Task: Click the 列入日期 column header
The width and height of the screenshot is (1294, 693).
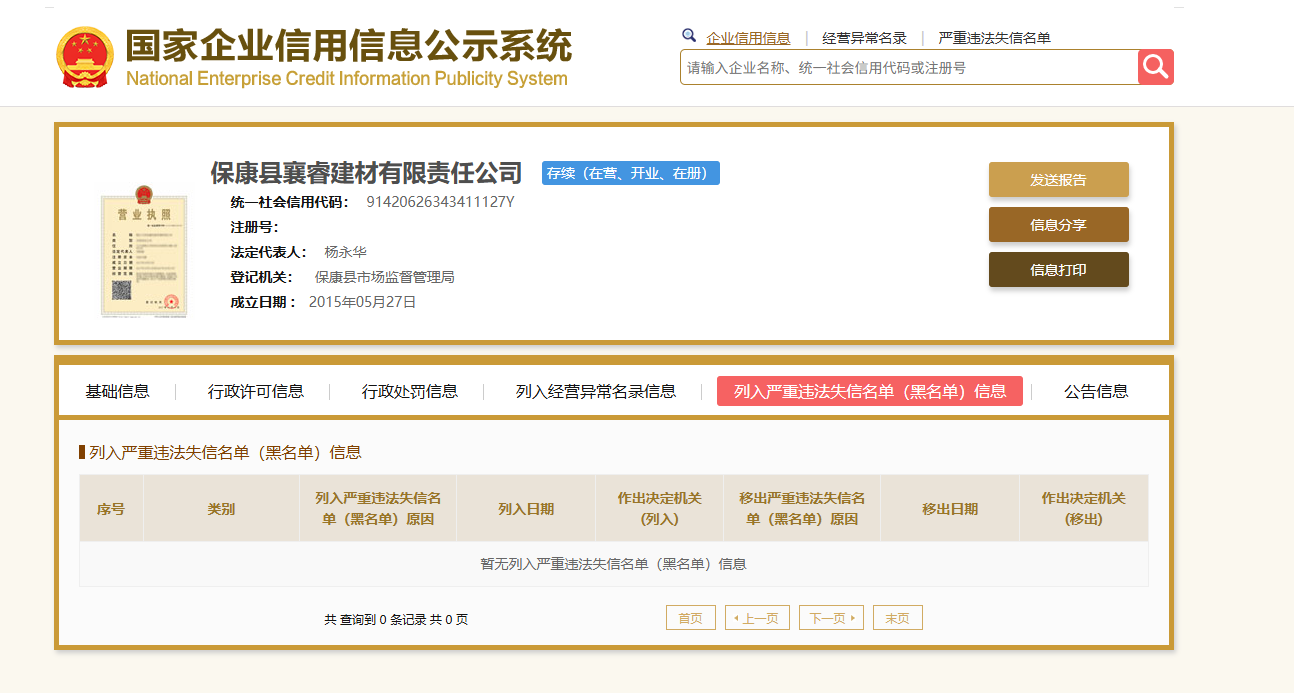Action: 526,509
